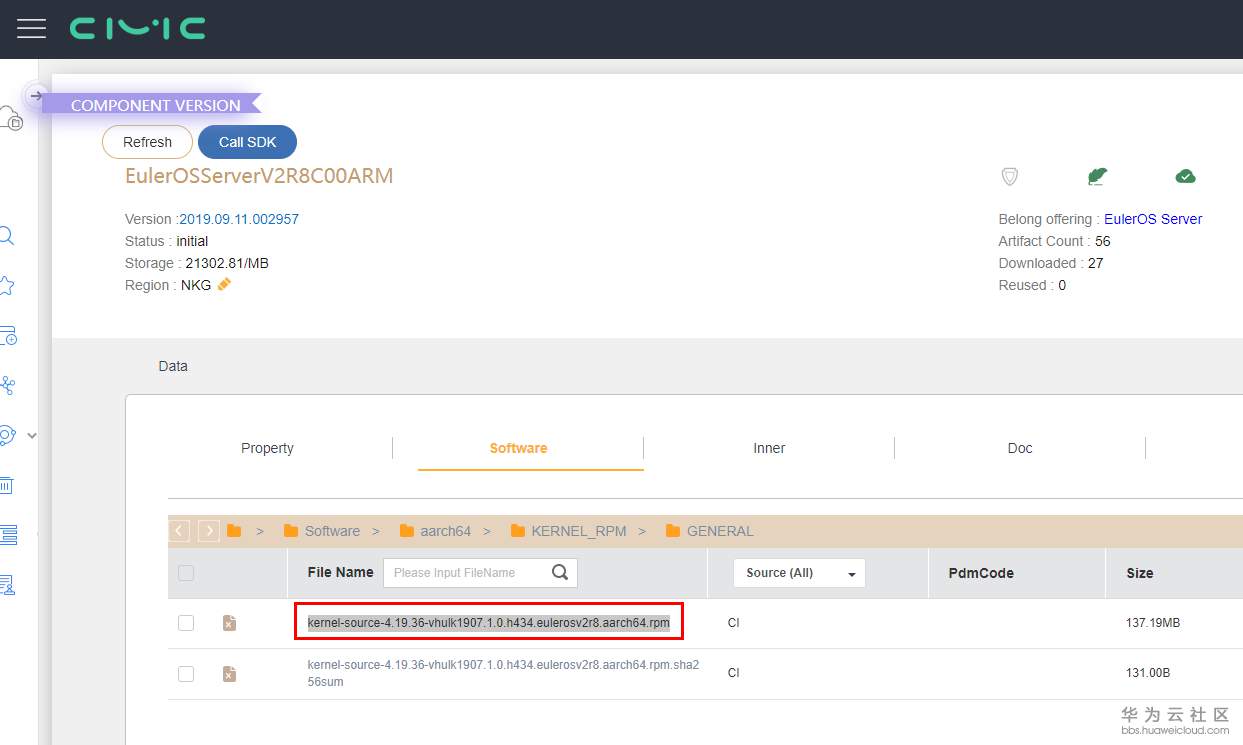The height and width of the screenshot is (745, 1243).
Task: Click file icon of the 137.19MB .rpm row
Action: click(x=229, y=623)
